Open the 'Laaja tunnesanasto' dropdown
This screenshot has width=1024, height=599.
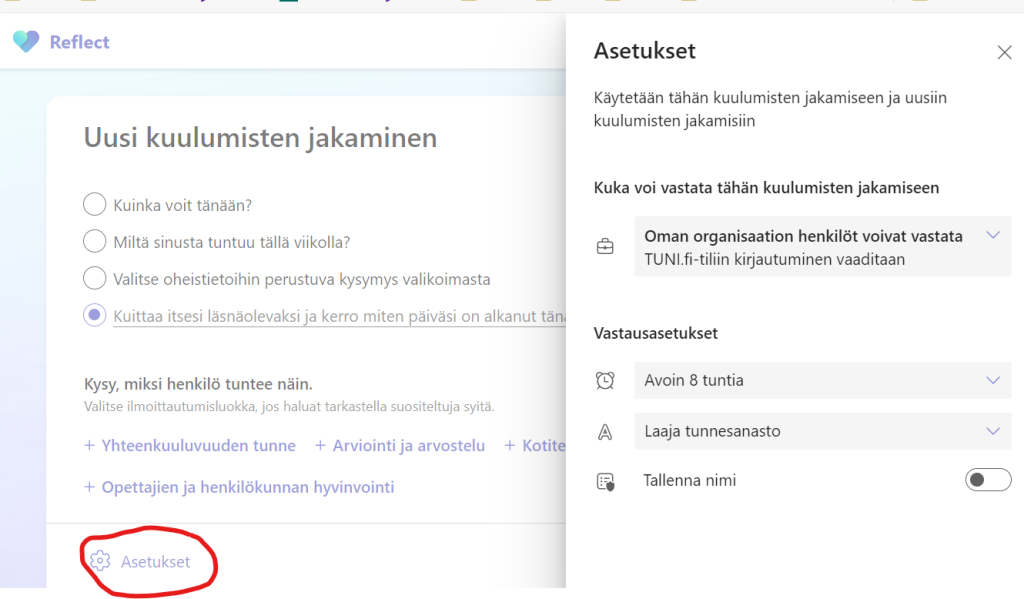(822, 432)
